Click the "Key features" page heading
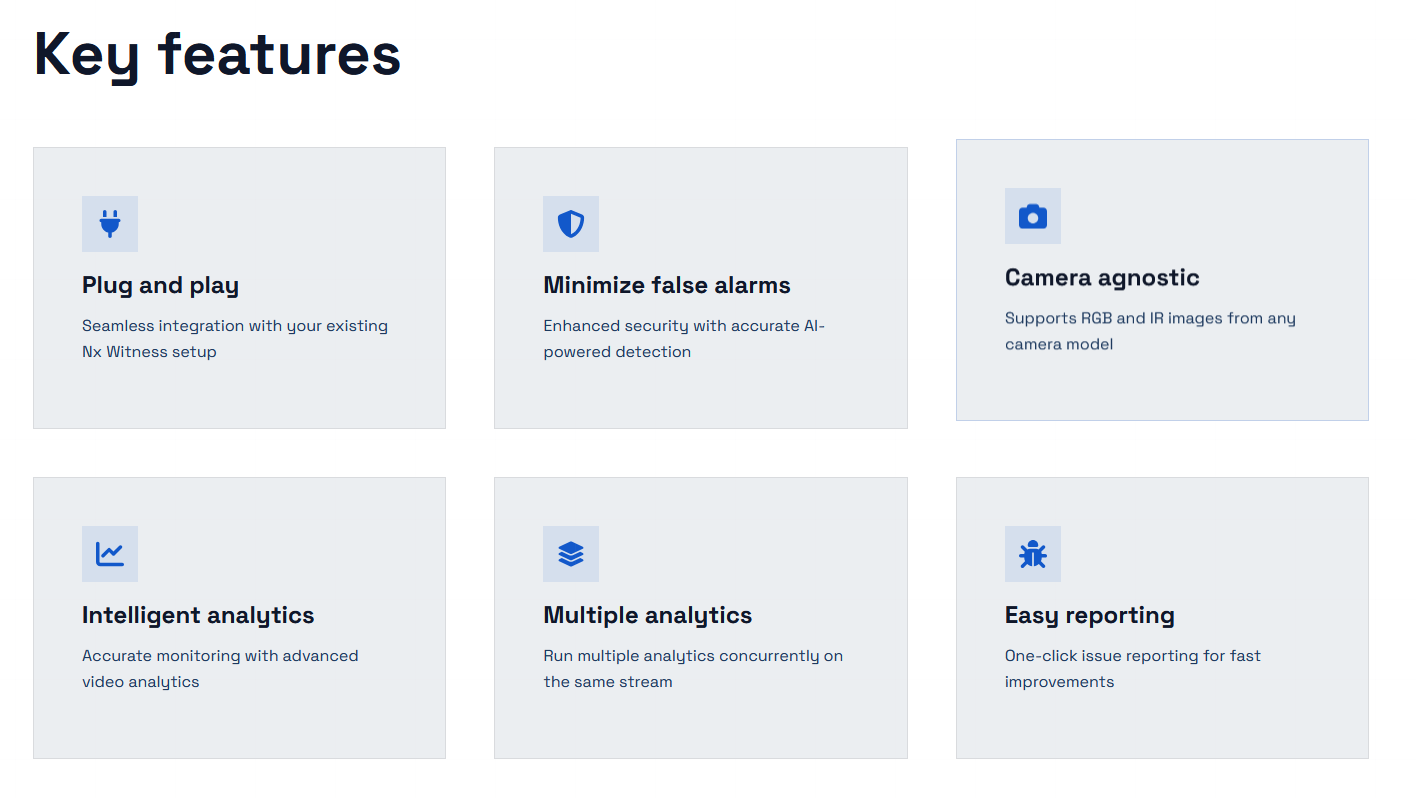 click(217, 54)
